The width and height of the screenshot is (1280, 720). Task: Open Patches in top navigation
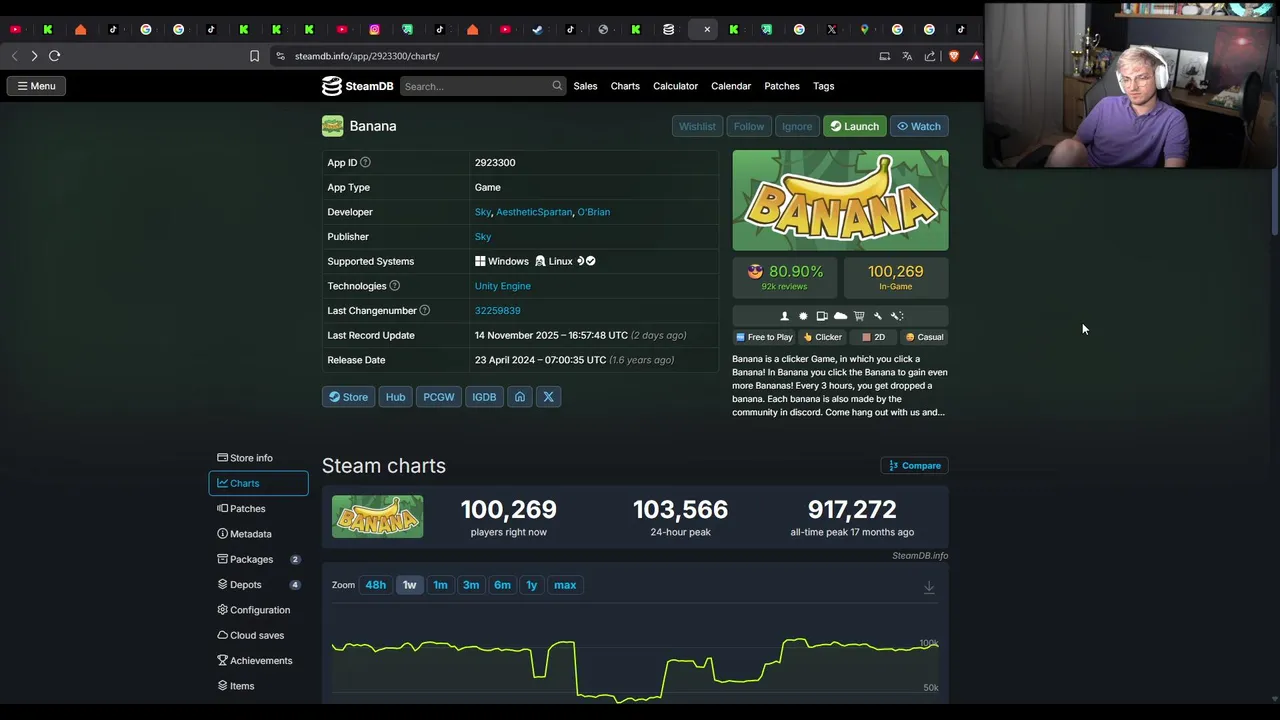(x=782, y=86)
